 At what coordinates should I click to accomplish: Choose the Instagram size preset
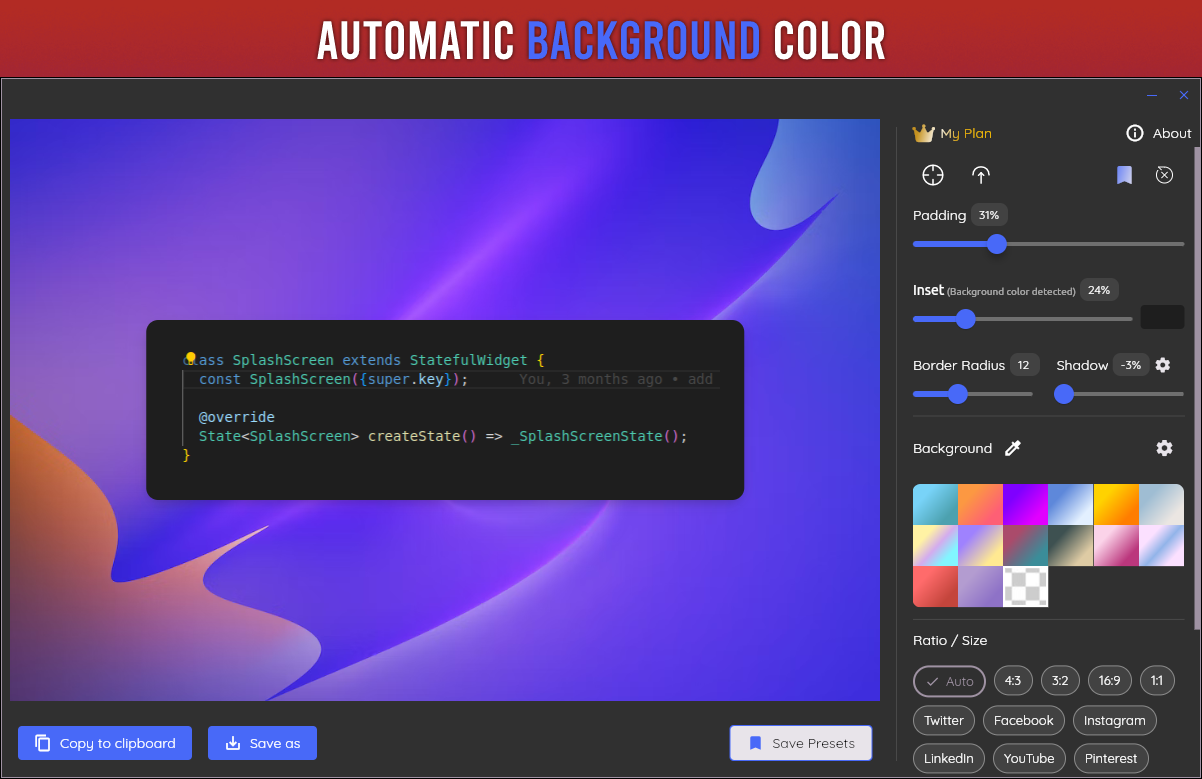[x=1115, y=720]
